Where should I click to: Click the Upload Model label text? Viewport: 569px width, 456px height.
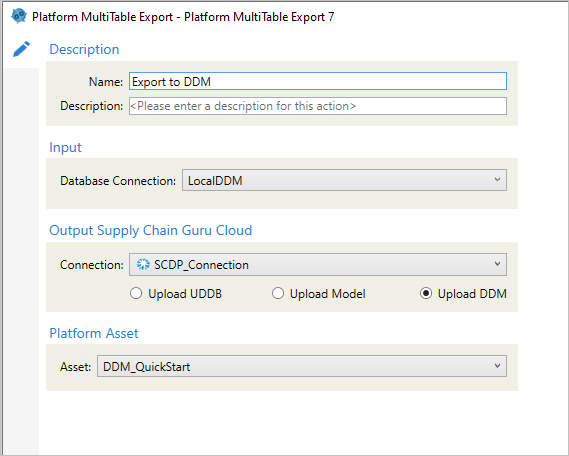tap(328, 293)
